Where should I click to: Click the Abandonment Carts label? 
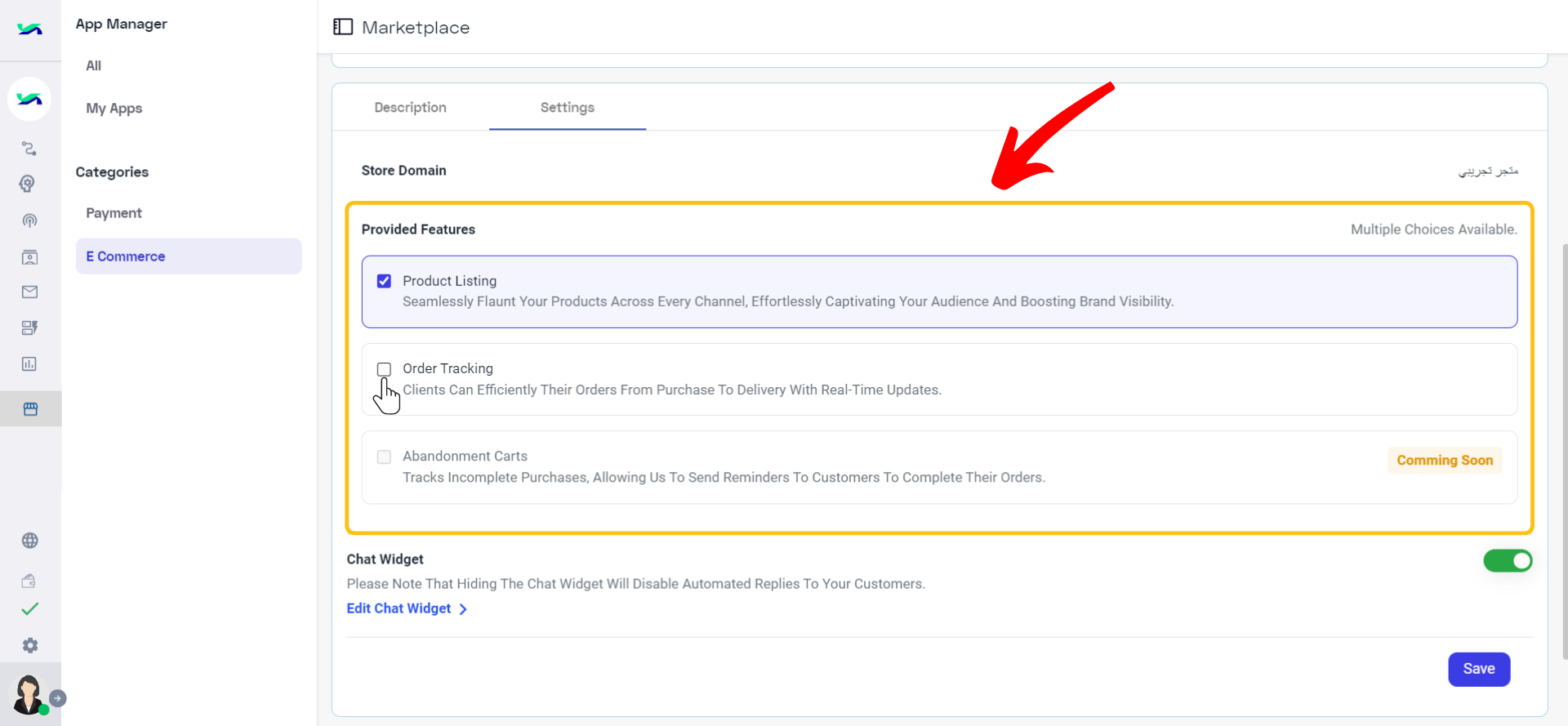465,457
